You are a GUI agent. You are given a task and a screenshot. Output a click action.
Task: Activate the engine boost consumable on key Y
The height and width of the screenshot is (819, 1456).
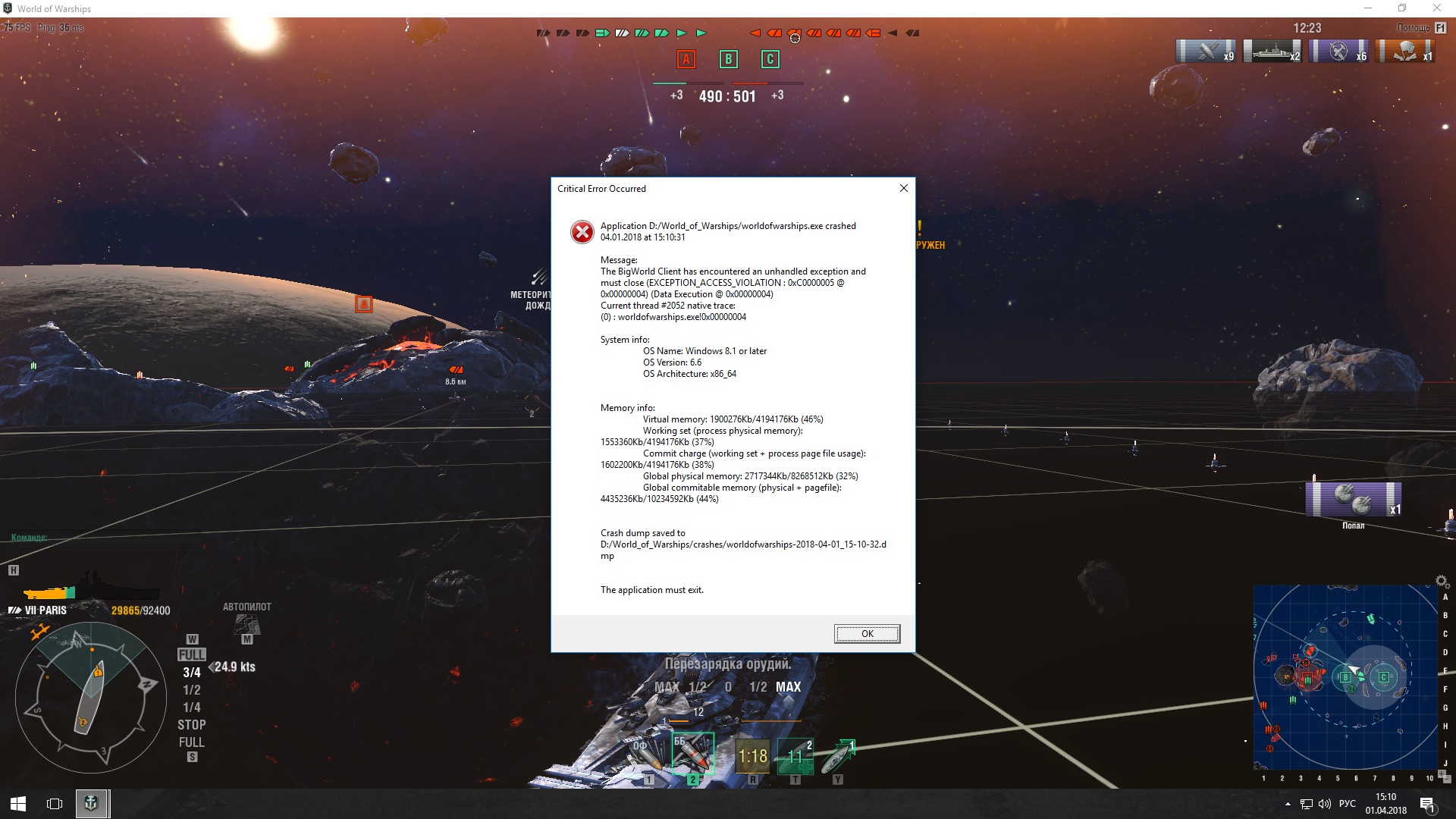tap(837, 755)
